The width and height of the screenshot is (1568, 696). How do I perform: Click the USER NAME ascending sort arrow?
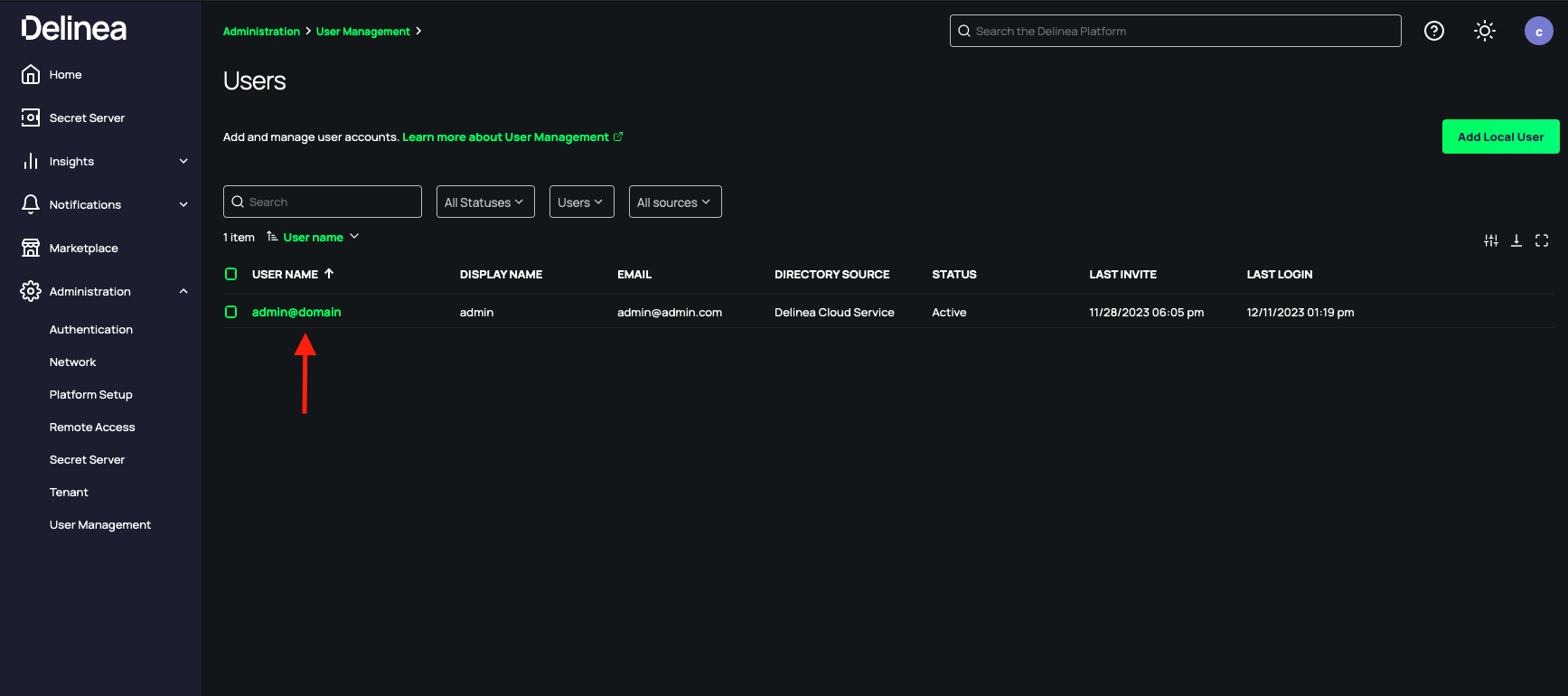(x=329, y=273)
